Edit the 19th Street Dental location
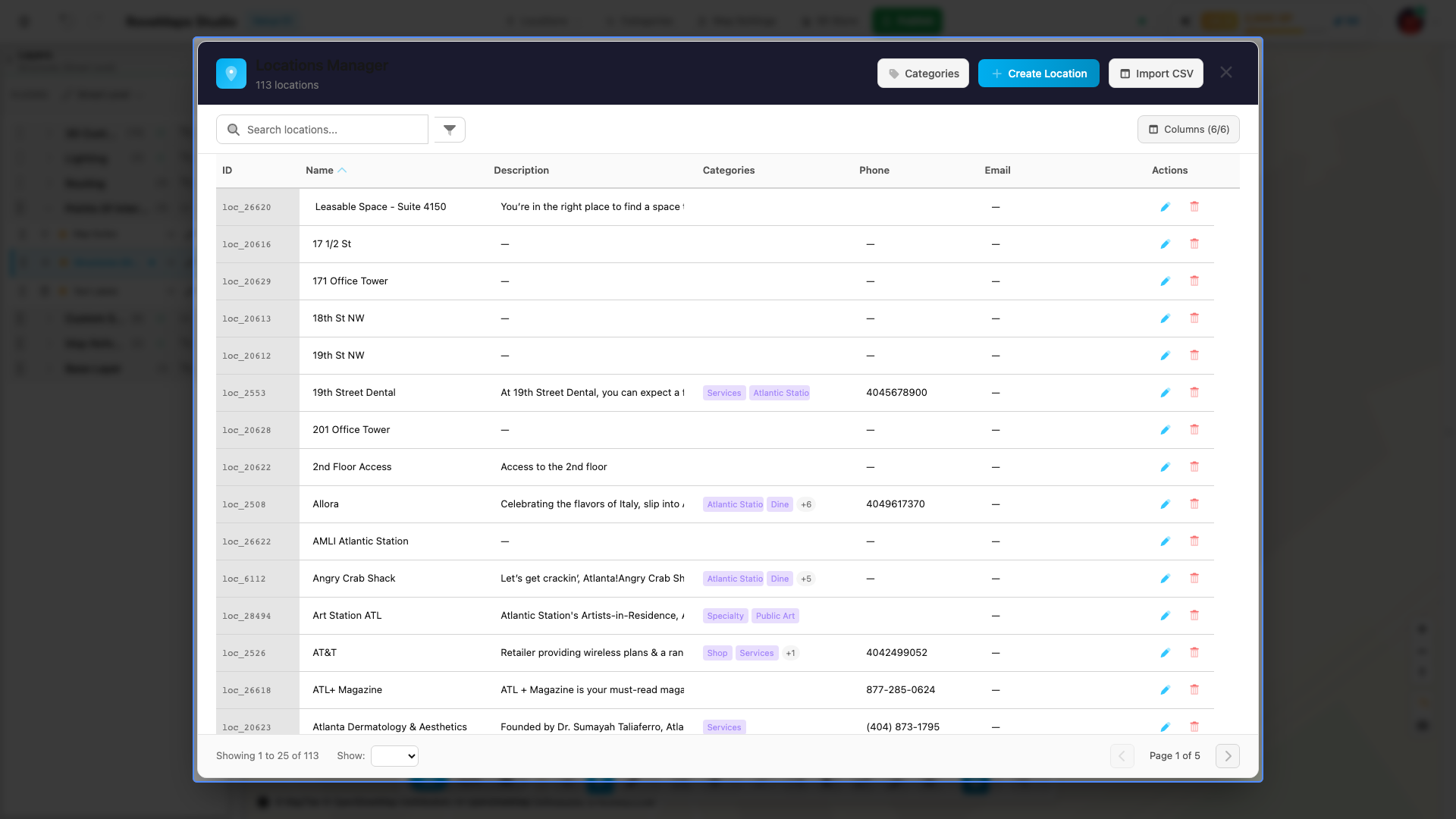This screenshot has height=819, width=1456. [1165, 393]
